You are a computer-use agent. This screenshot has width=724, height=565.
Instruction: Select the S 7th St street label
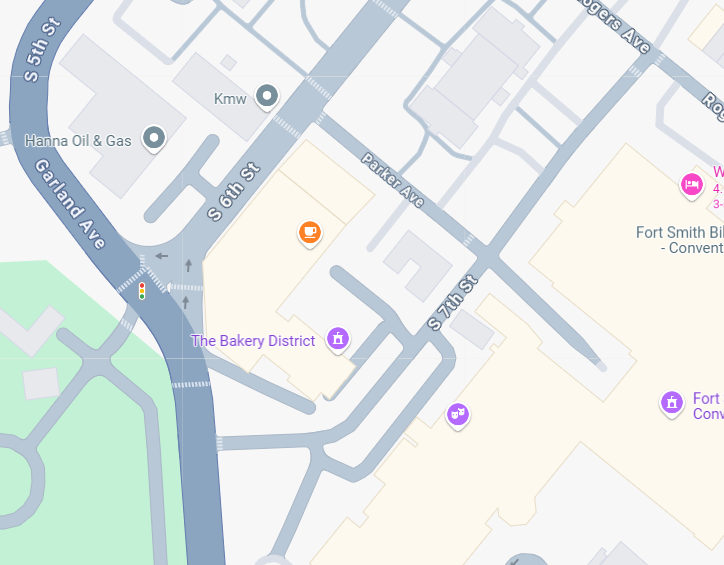coord(452,303)
